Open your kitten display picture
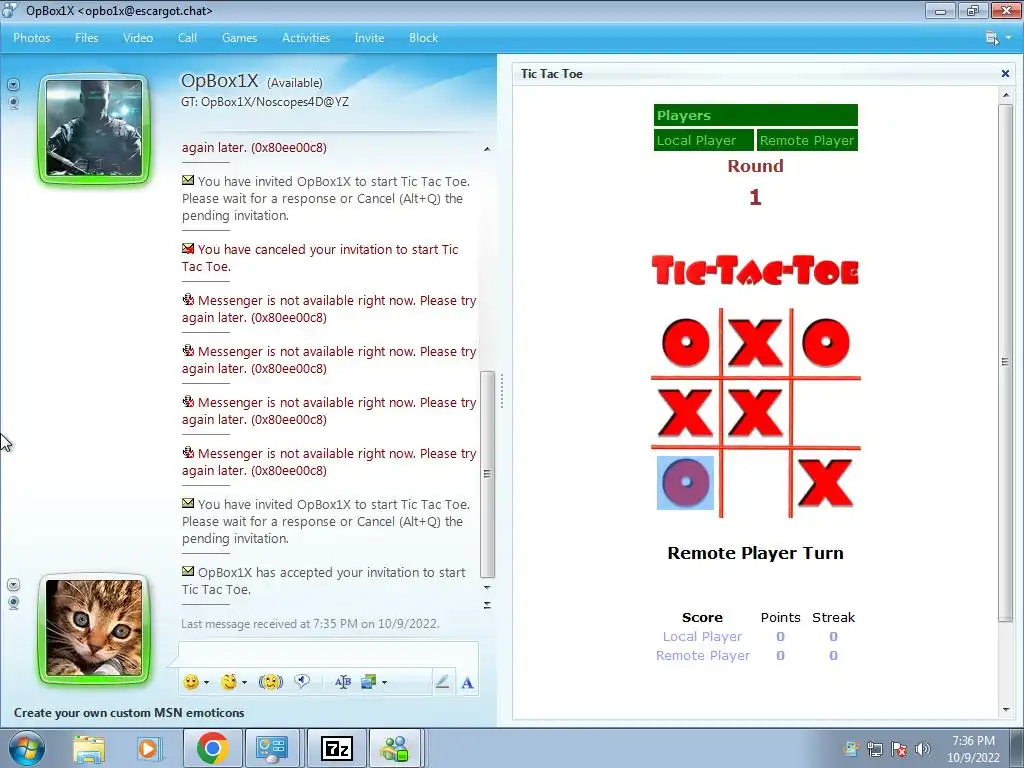 coord(94,629)
